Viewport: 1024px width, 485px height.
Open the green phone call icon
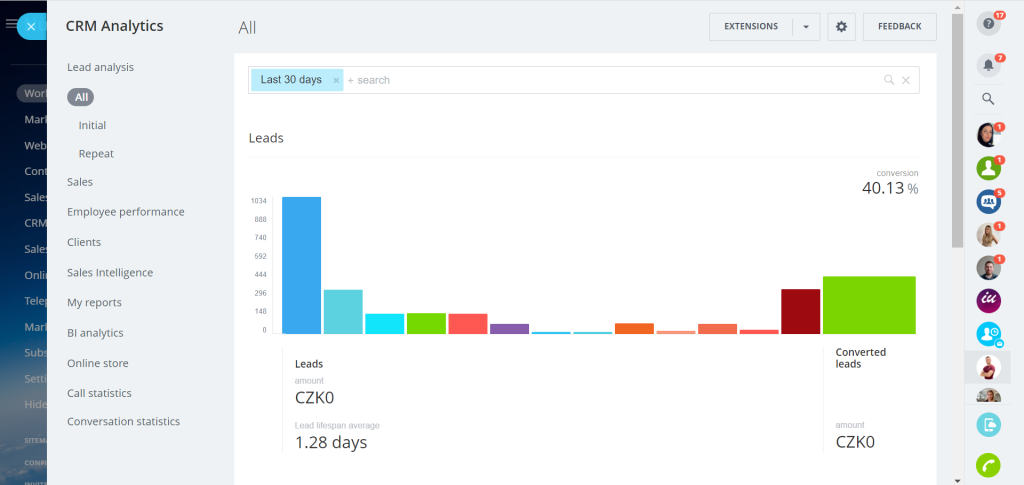pos(988,465)
